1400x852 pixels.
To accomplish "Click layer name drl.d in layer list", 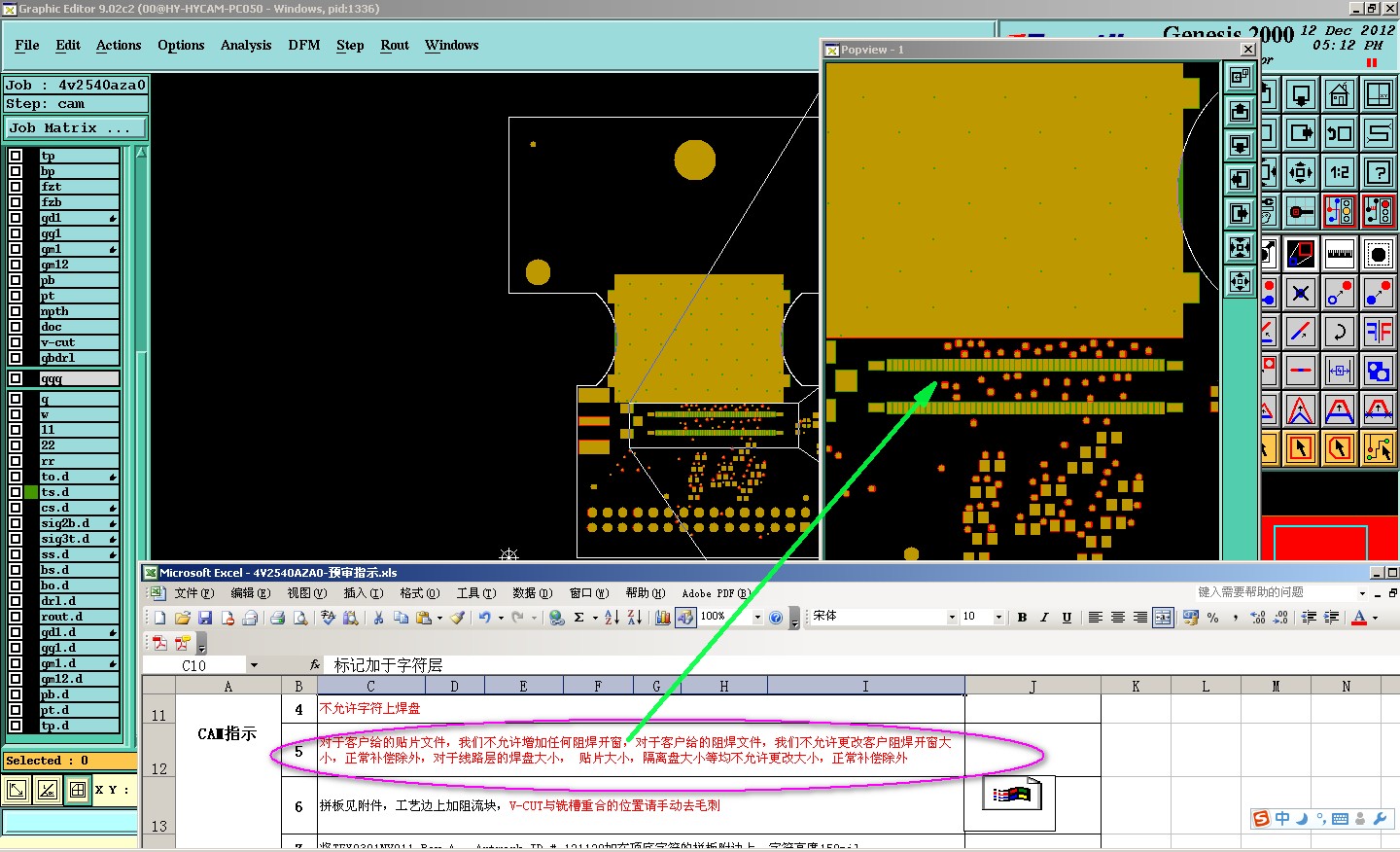I will tap(79, 601).
